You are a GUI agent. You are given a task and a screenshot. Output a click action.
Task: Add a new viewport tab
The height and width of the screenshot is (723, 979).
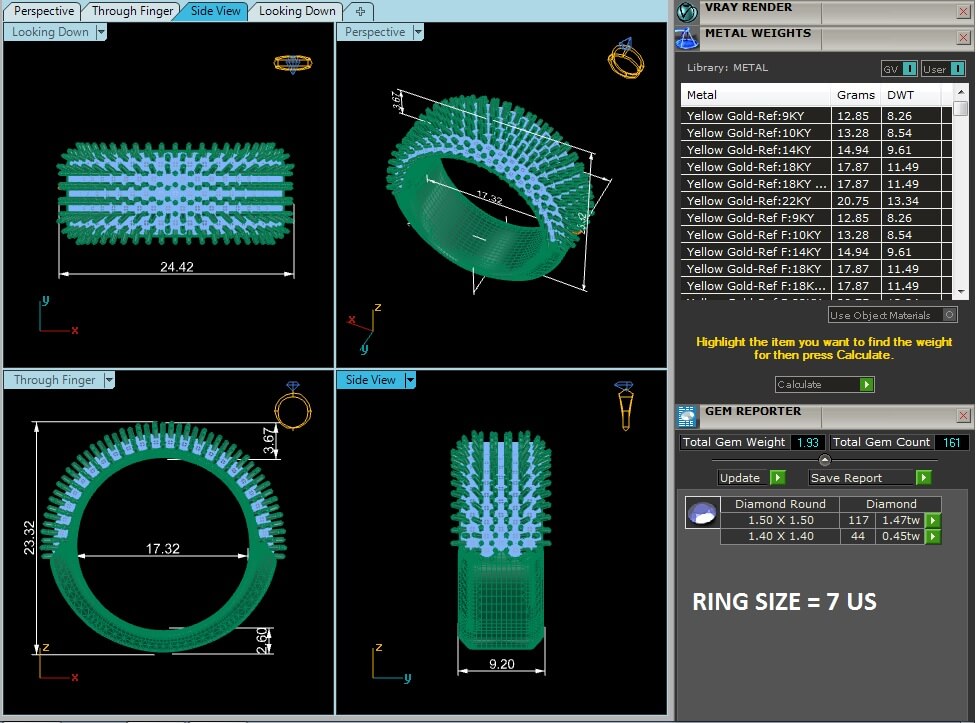click(359, 11)
